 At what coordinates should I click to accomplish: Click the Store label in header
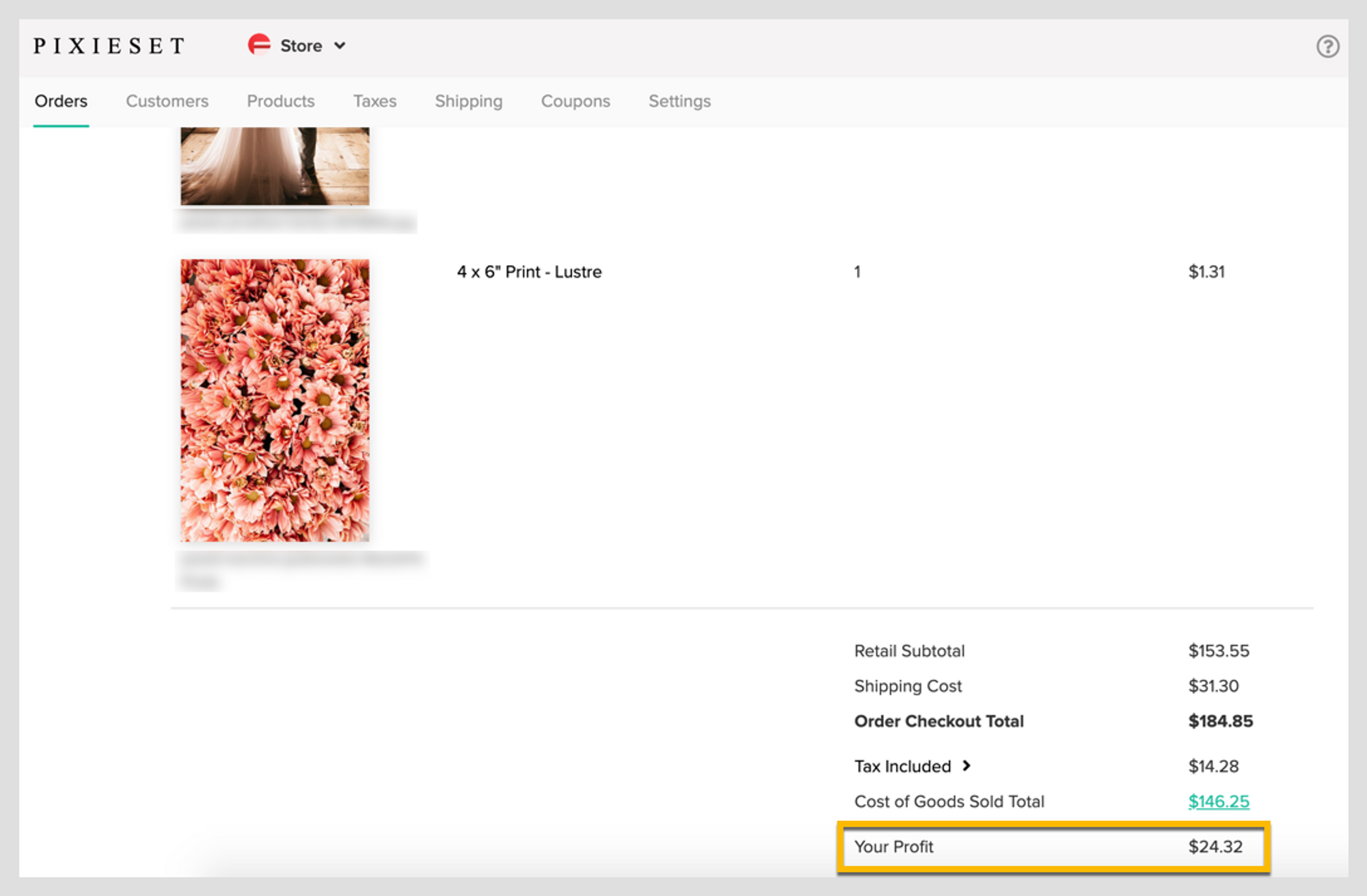click(301, 46)
